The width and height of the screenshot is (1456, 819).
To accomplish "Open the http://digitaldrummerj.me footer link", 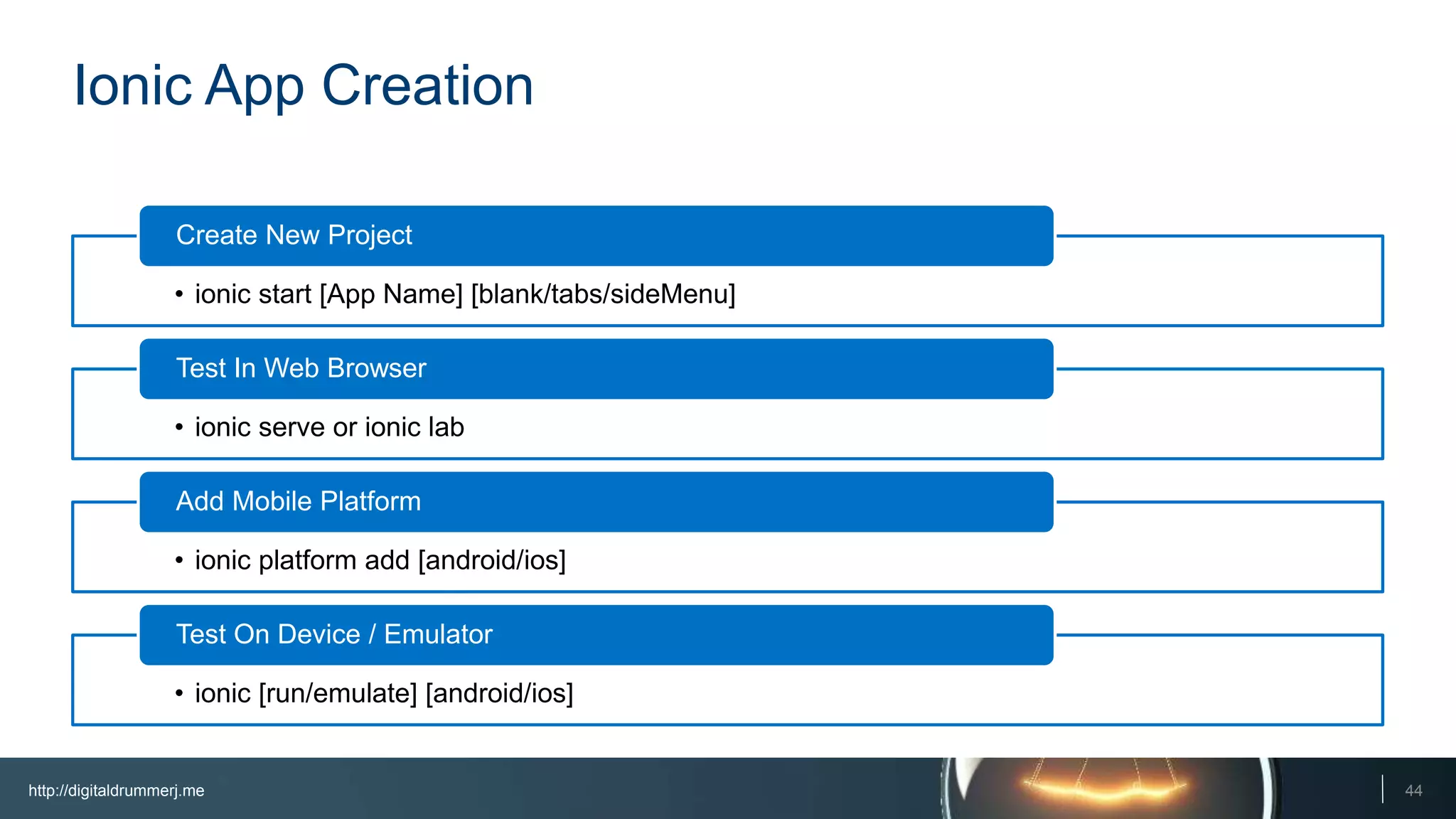I will tap(117, 791).
